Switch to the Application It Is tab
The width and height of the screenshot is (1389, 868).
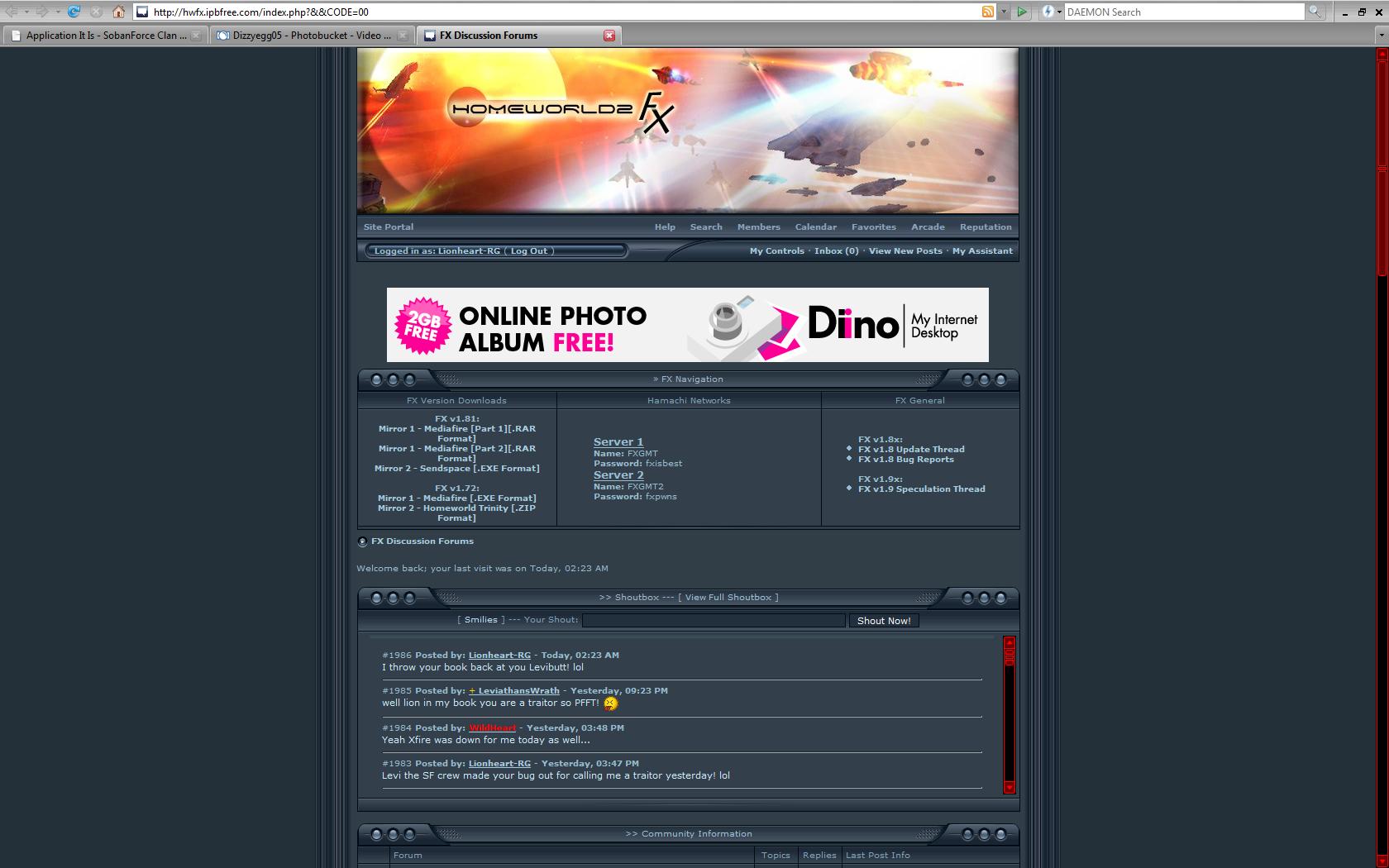[x=105, y=36]
